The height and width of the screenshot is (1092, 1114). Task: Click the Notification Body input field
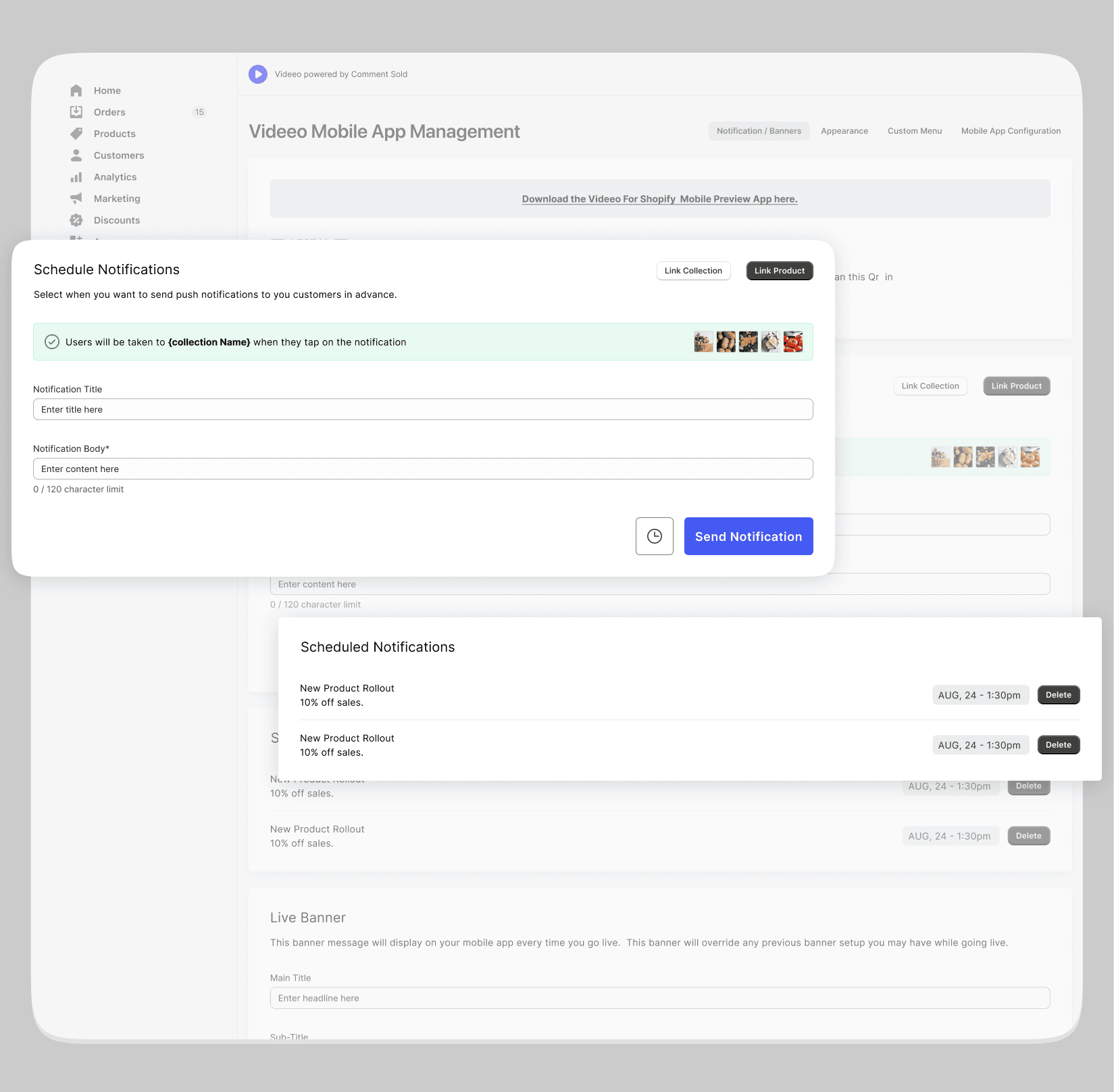click(x=423, y=469)
